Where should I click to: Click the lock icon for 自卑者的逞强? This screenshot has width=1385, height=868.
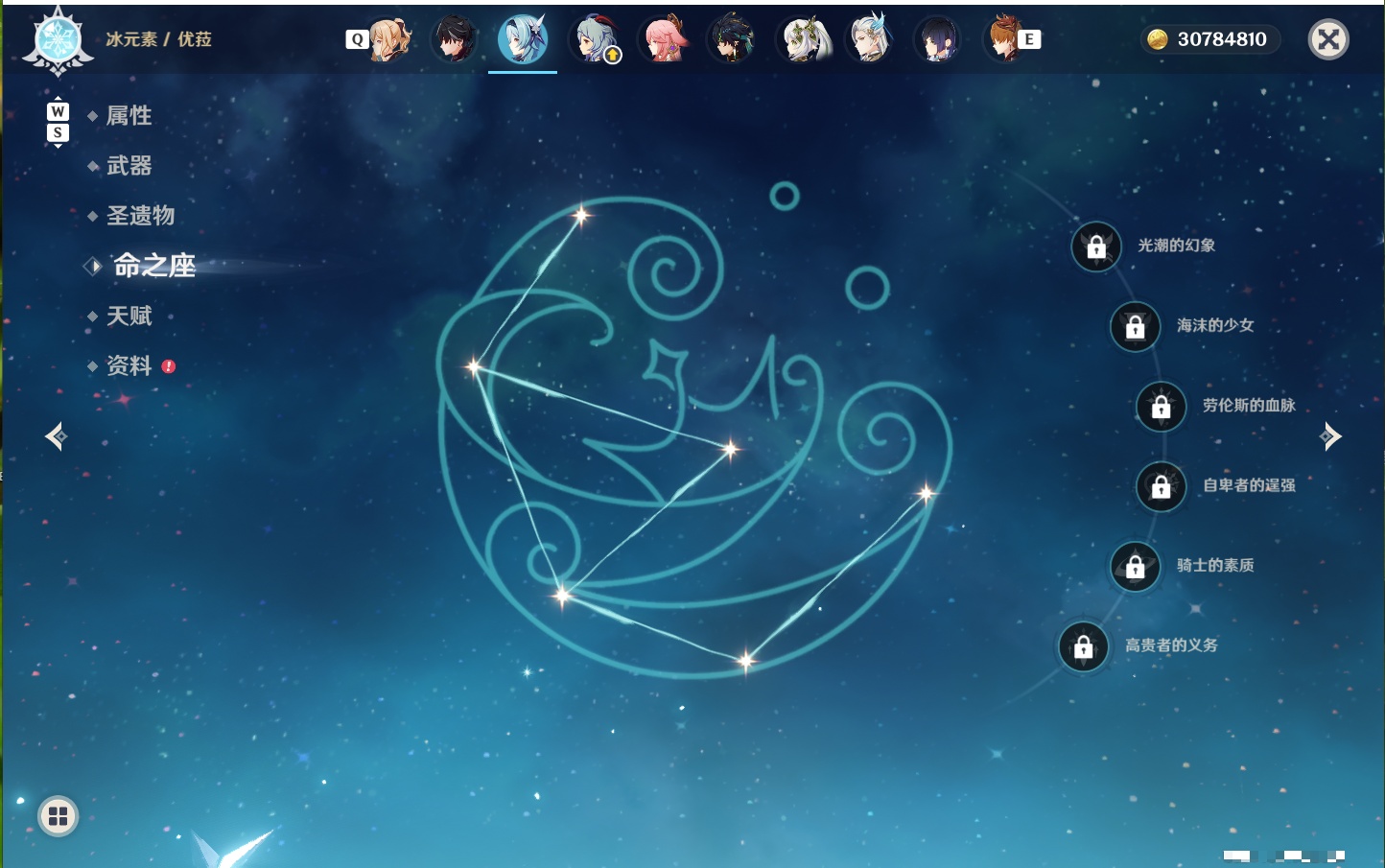1161,486
